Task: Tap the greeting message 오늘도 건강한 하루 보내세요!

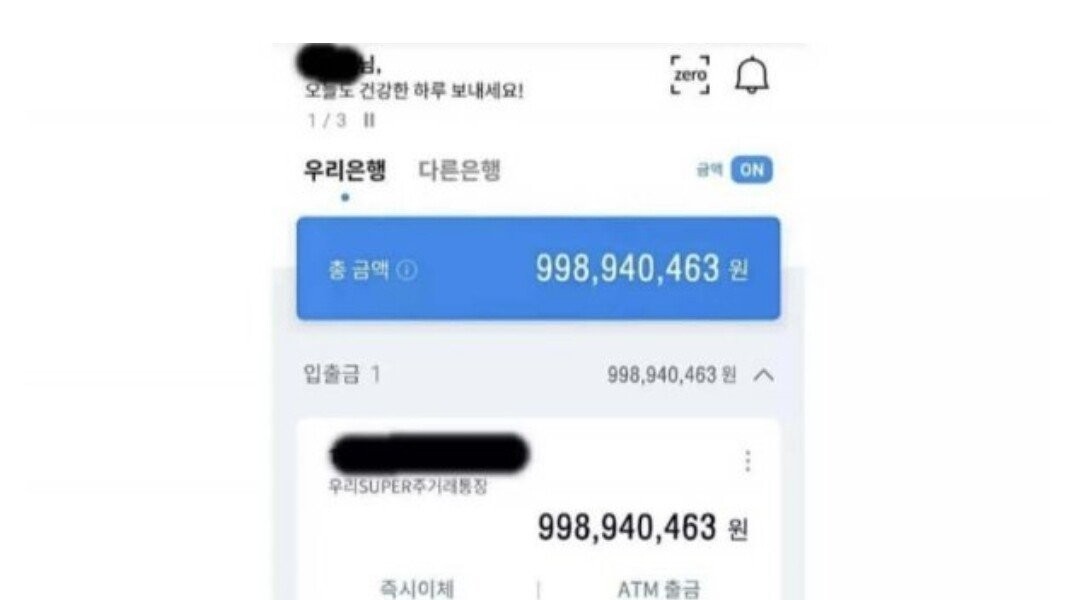Action: [x=414, y=90]
